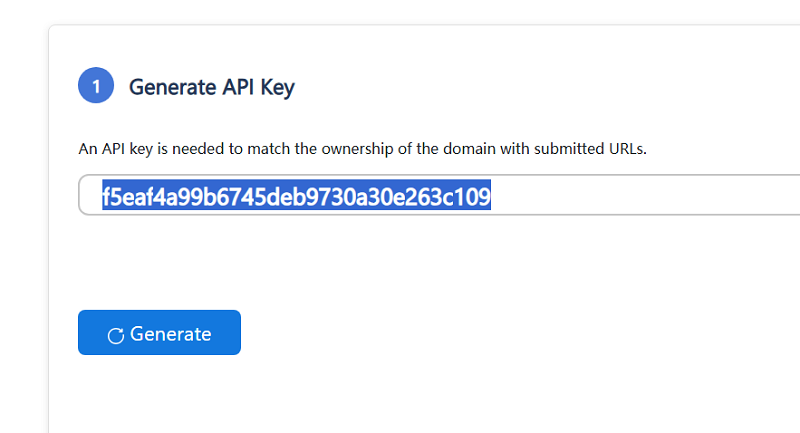Click the circular refresh icon on Generate button

(x=116, y=336)
